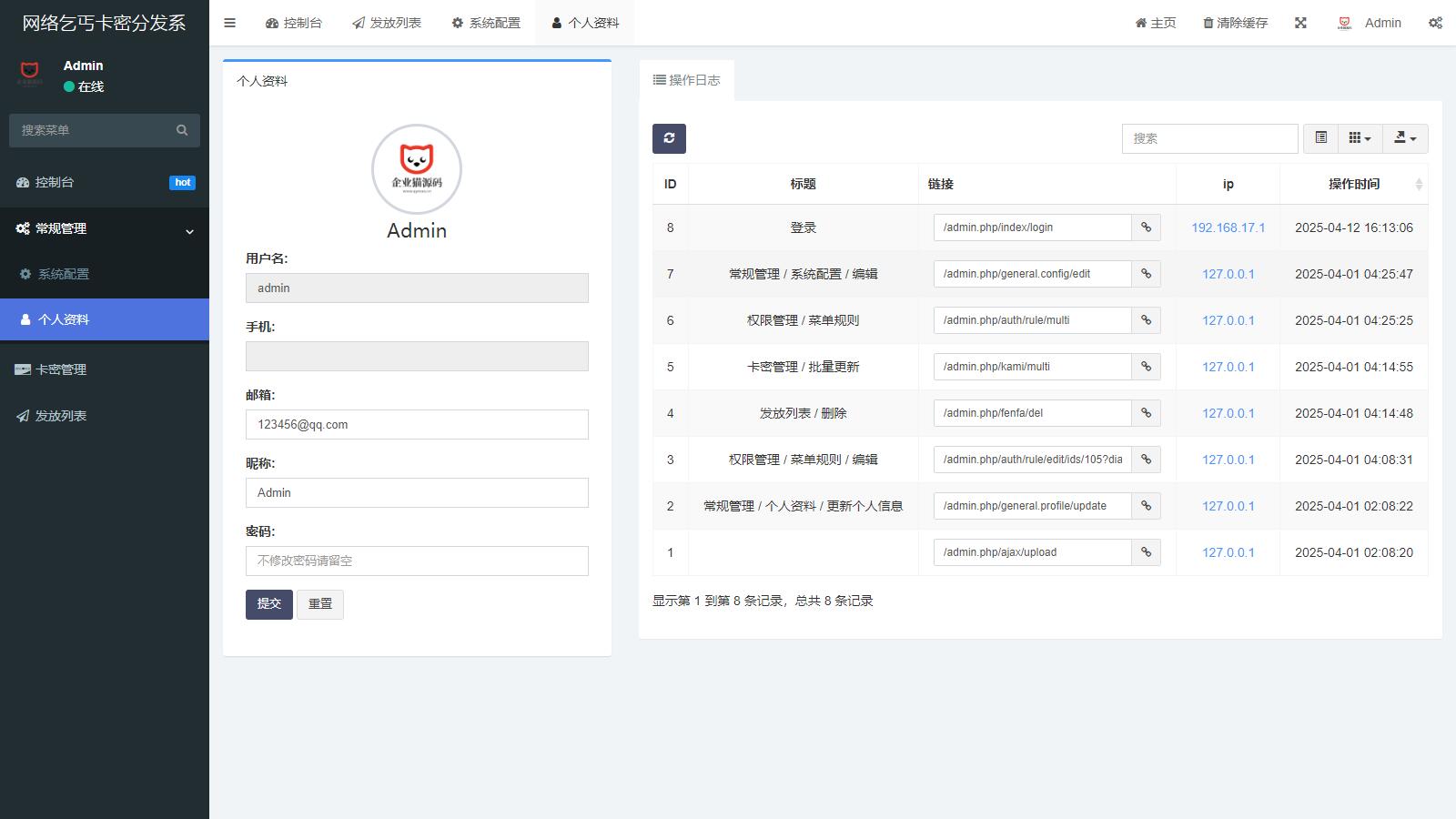Toggle the sidebar with the hamburger icon

coord(229,23)
